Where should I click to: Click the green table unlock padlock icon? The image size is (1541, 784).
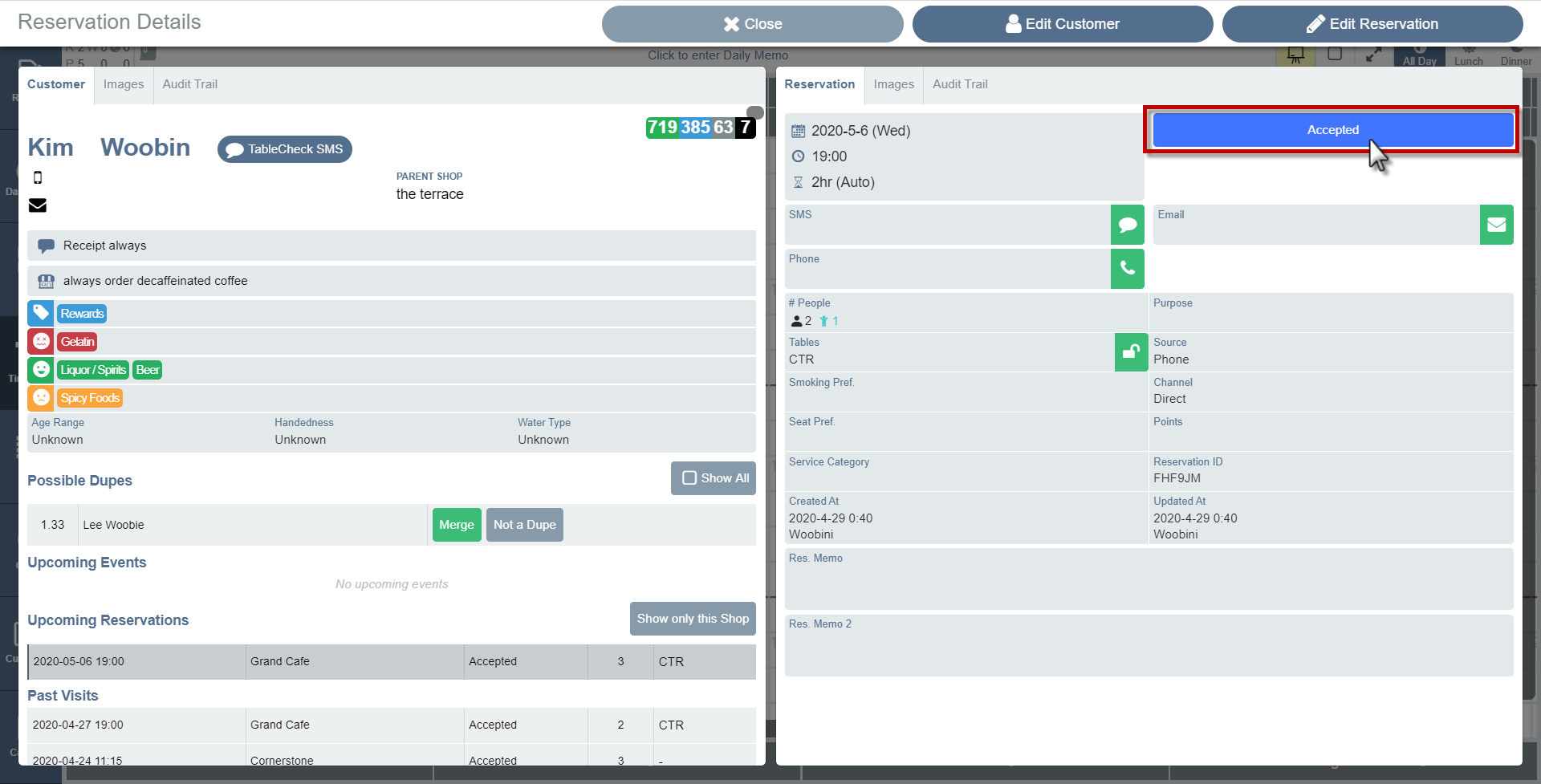pos(1131,352)
